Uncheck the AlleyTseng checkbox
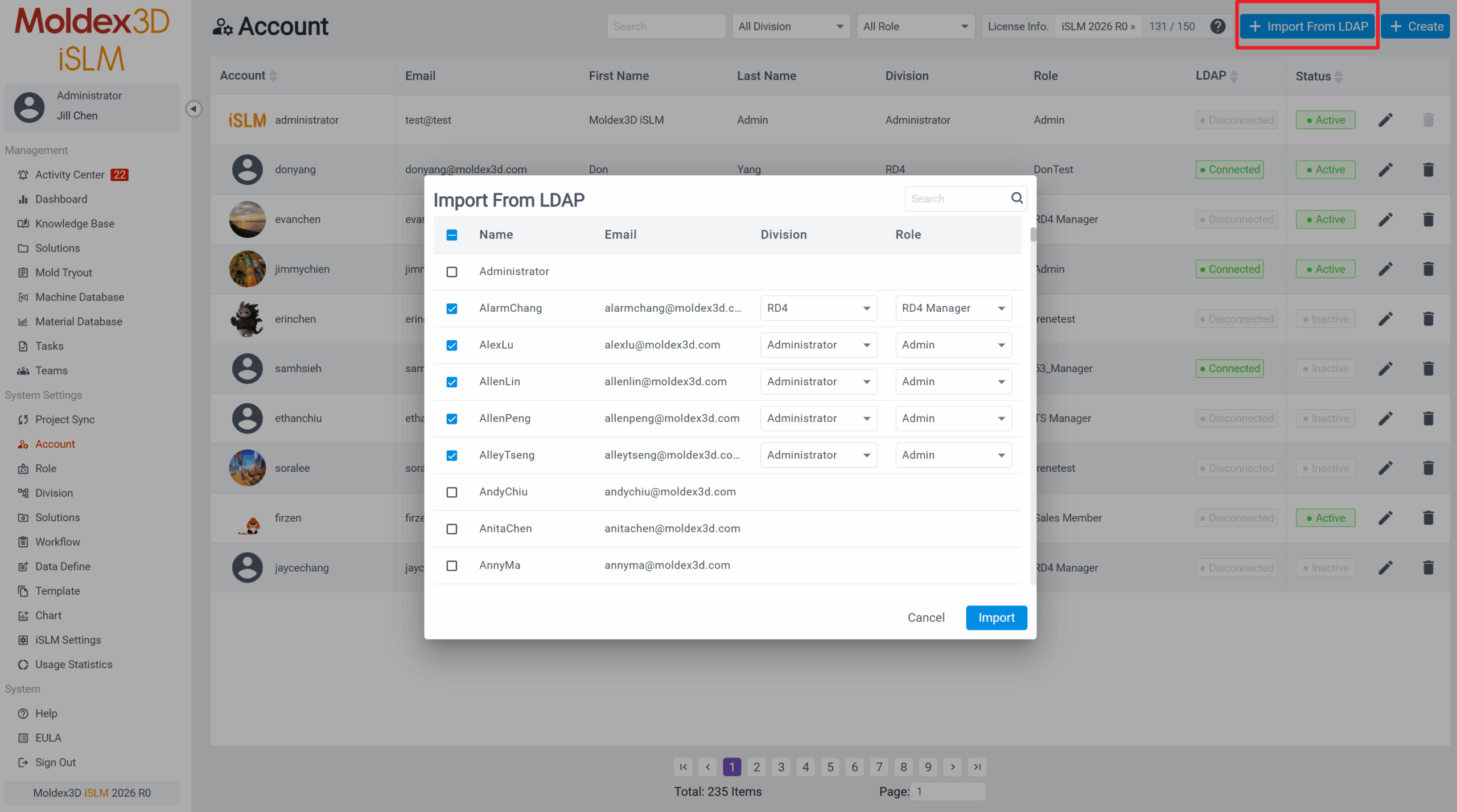 (451, 455)
